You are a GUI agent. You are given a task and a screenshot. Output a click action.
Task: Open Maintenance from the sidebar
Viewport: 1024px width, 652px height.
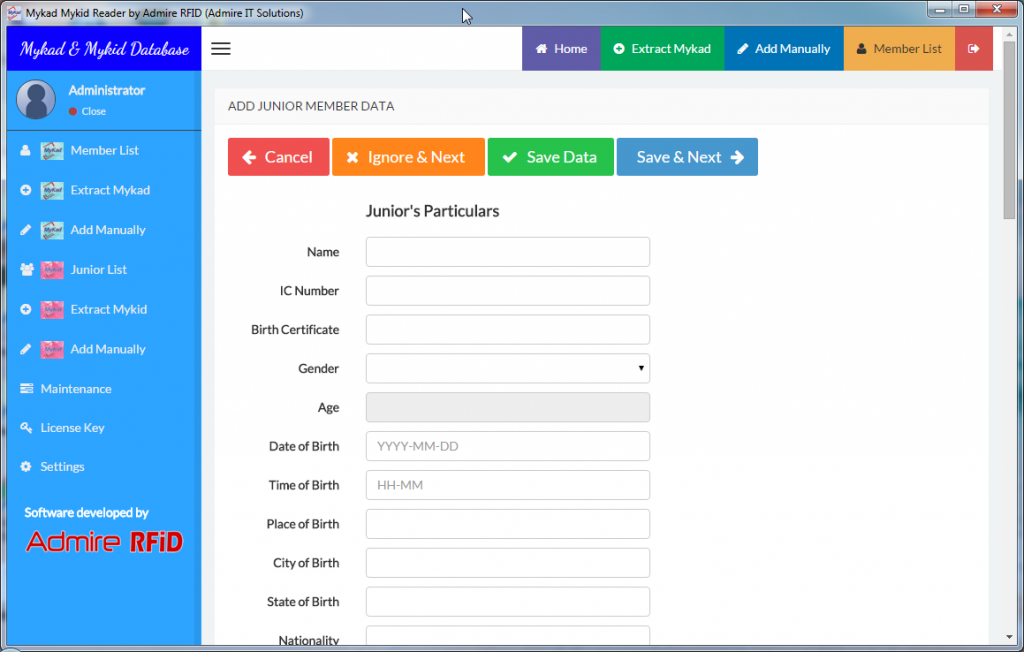tap(75, 389)
